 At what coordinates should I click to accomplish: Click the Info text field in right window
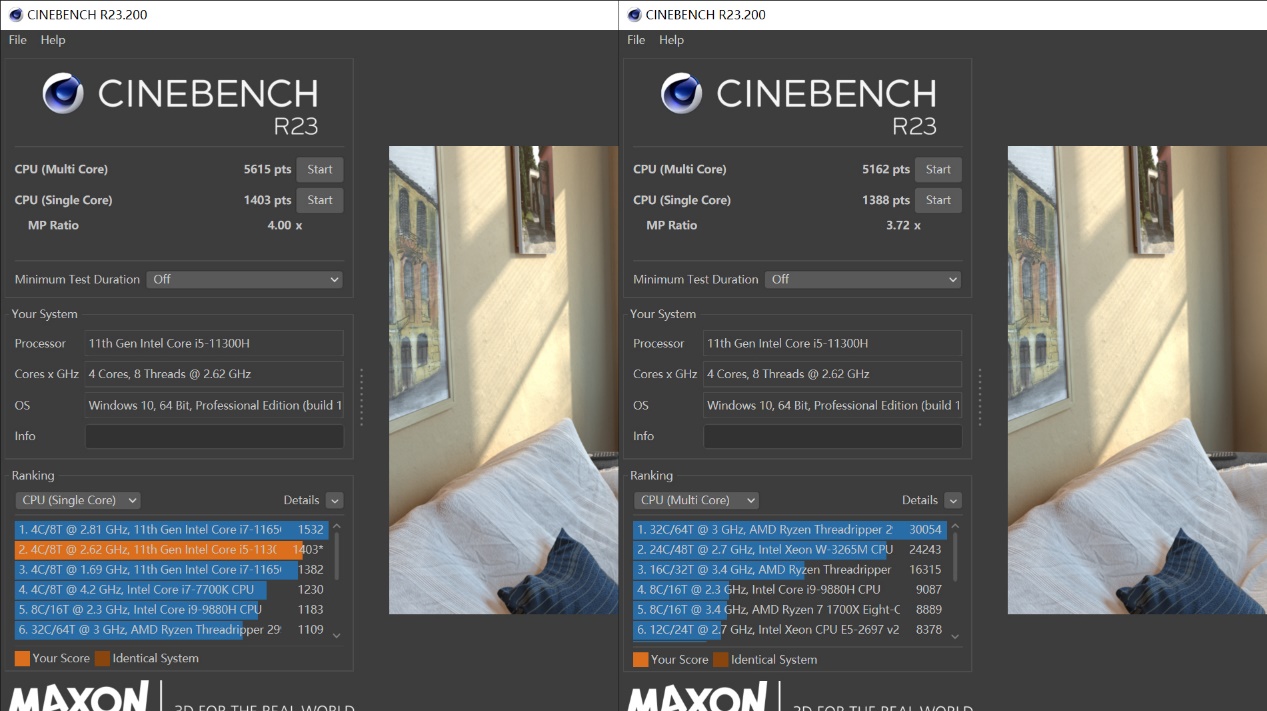point(832,436)
